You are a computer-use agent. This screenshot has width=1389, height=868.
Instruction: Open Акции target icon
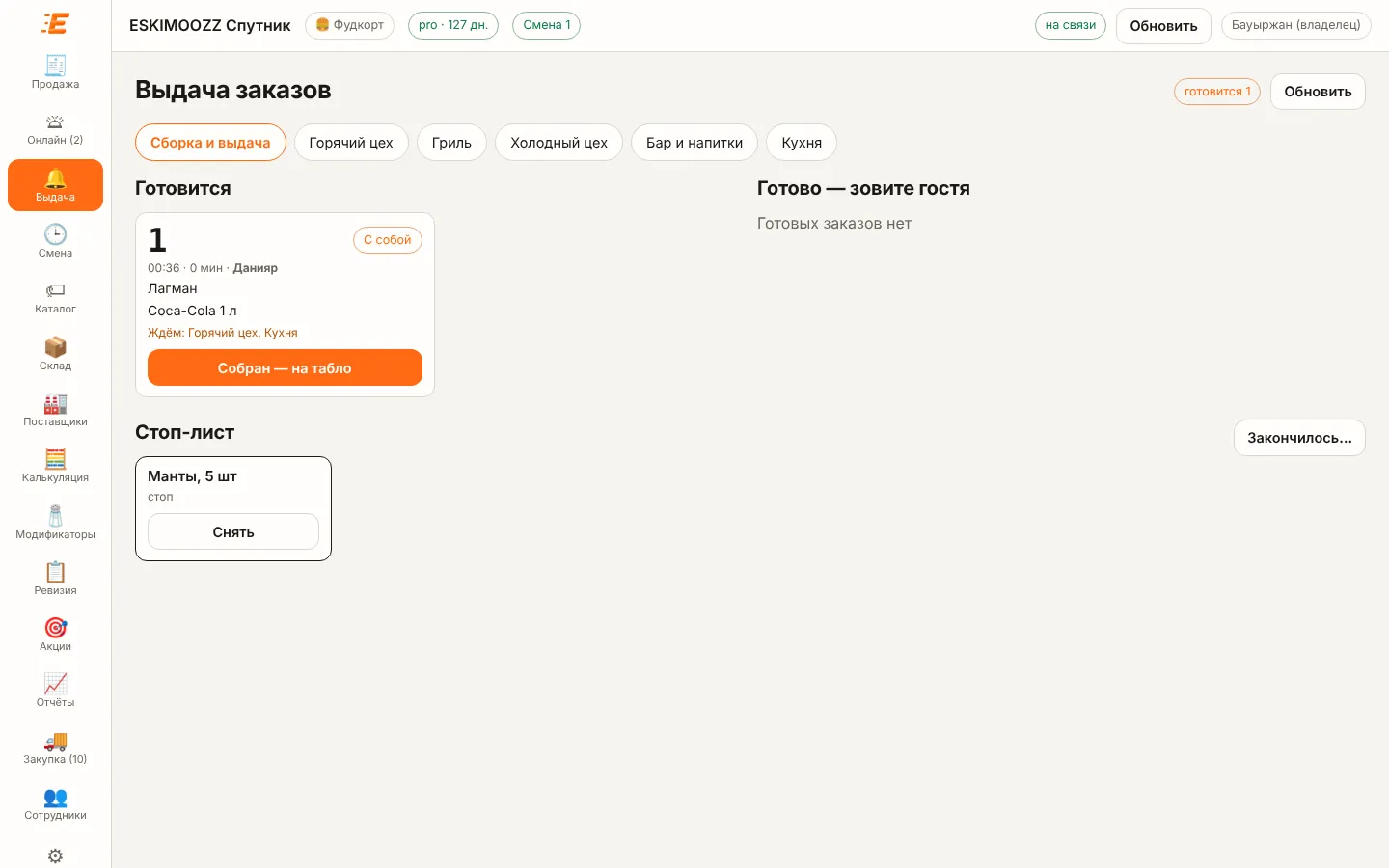coord(55,628)
